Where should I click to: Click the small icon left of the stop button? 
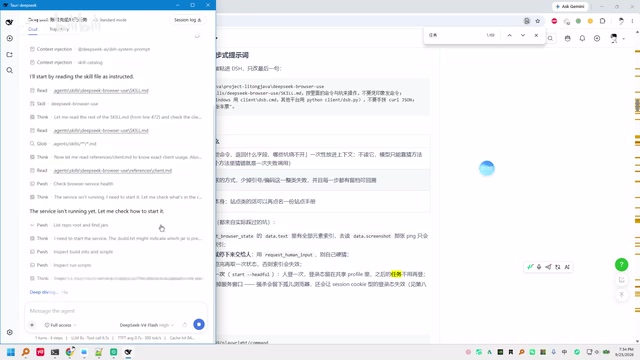tap(184, 325)
